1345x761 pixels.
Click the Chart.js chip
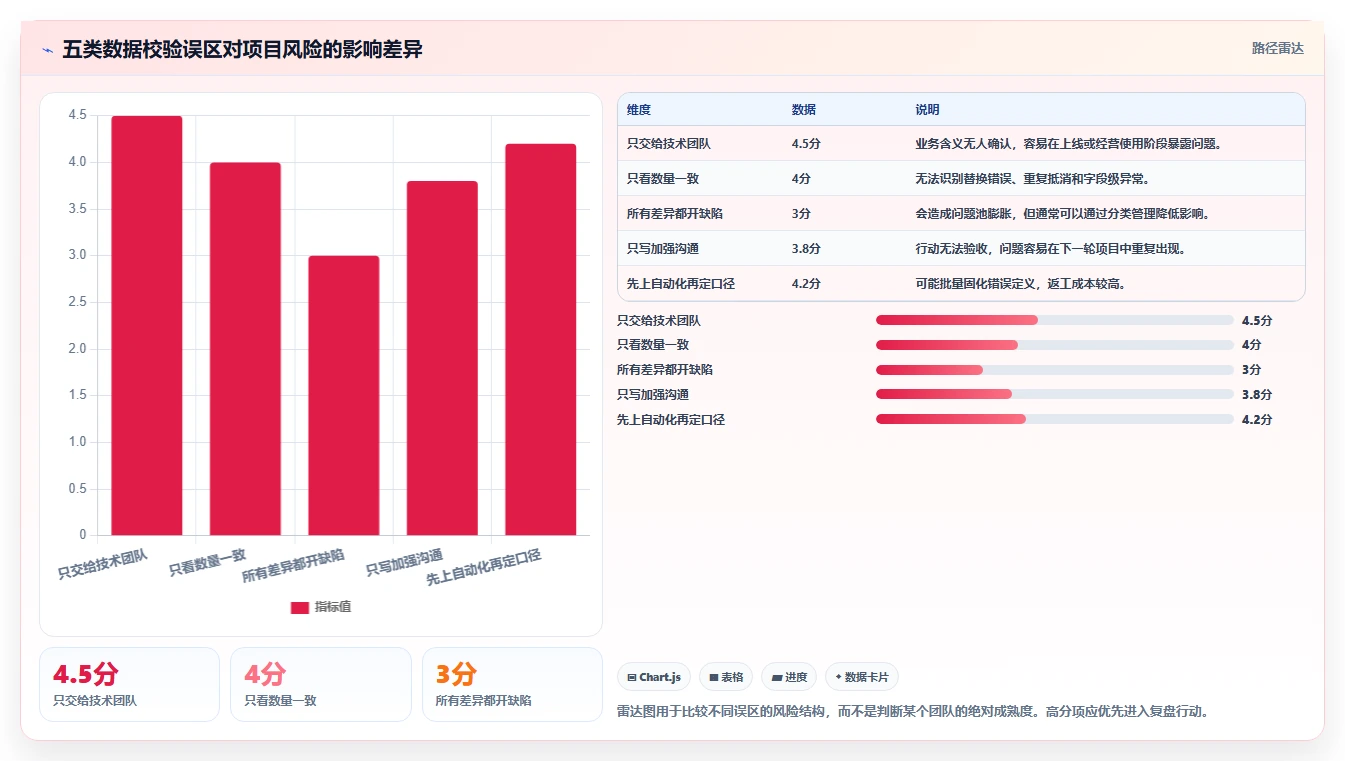654,677
